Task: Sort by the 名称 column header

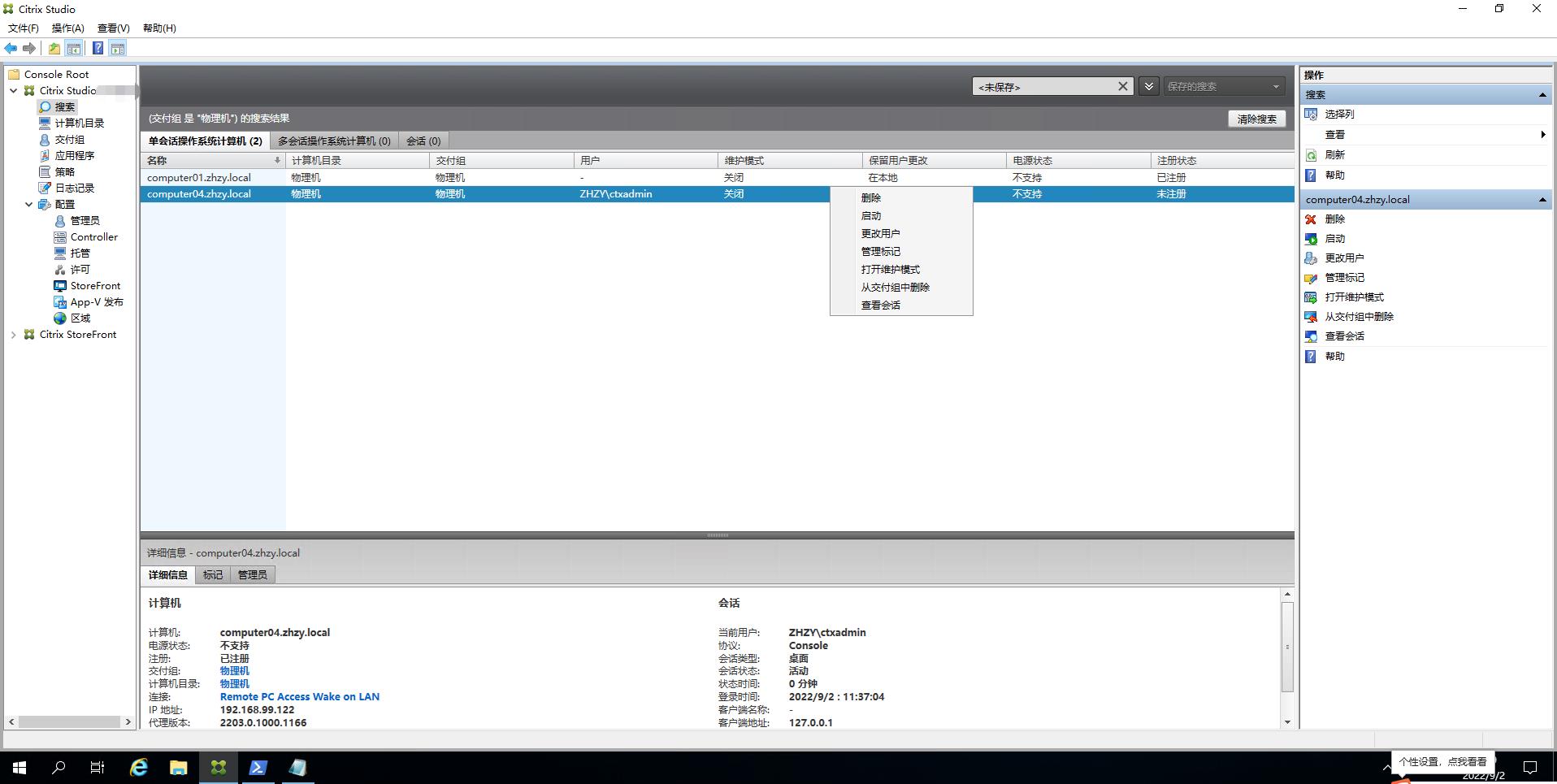Action: (x=213, y=160)
